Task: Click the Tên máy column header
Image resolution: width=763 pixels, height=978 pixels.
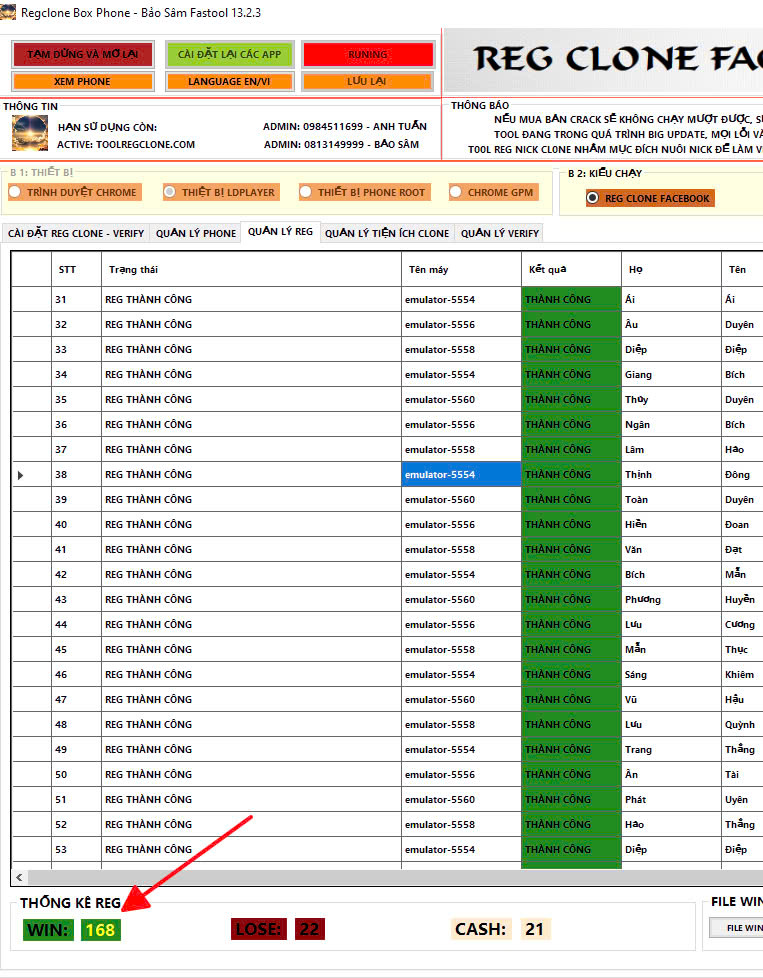Action: tap(461, 269)
